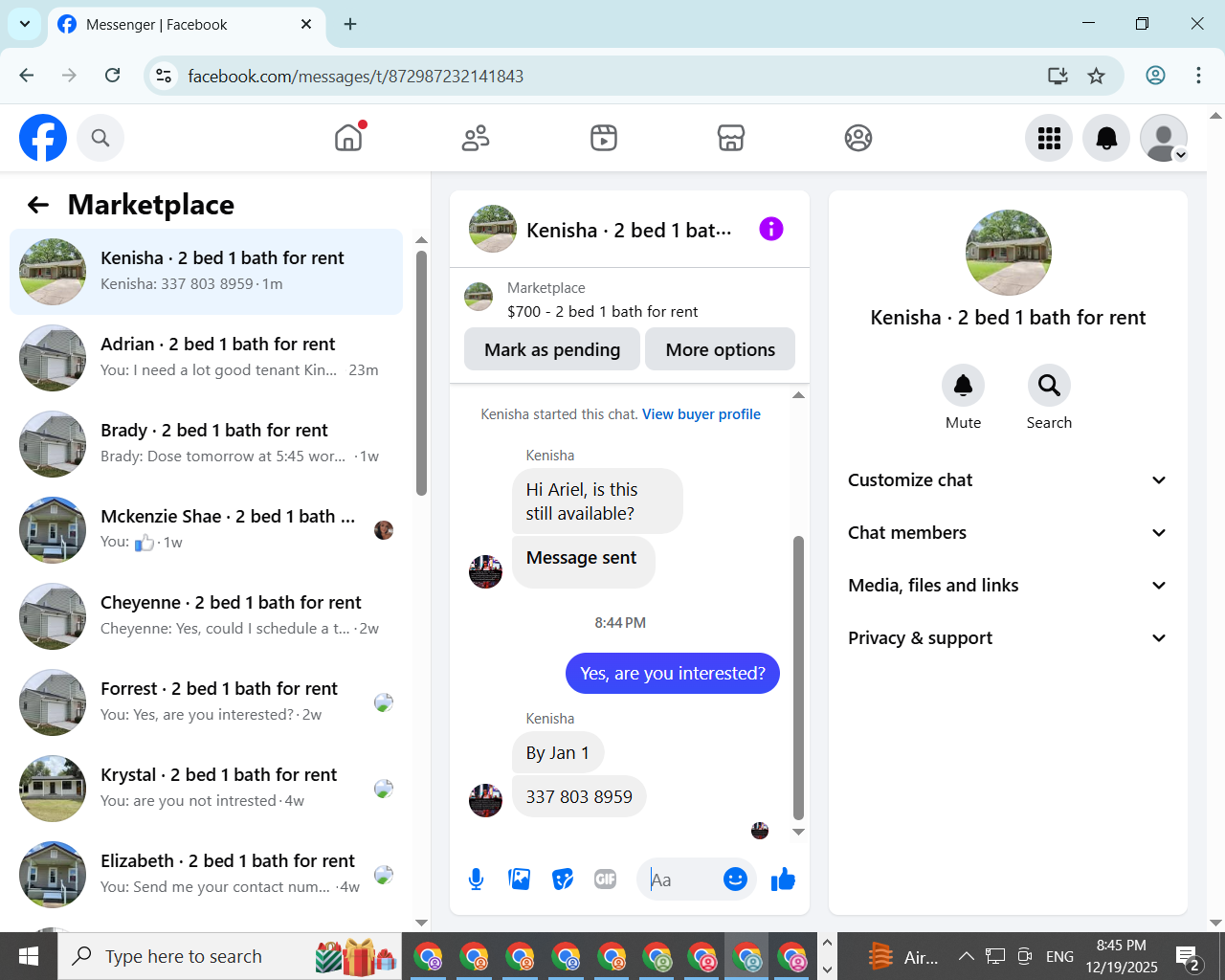The width and height of the screenshot is (1225, 980).
Task: Choose a GIF icon
Action: (x=606, y=879)
